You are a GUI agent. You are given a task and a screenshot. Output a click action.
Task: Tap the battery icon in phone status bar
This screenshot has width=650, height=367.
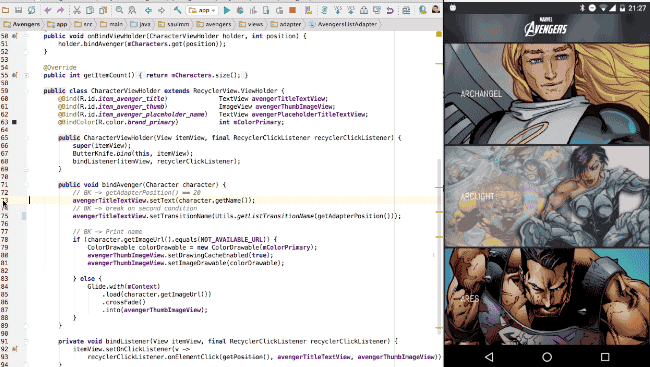pos(623,8)
